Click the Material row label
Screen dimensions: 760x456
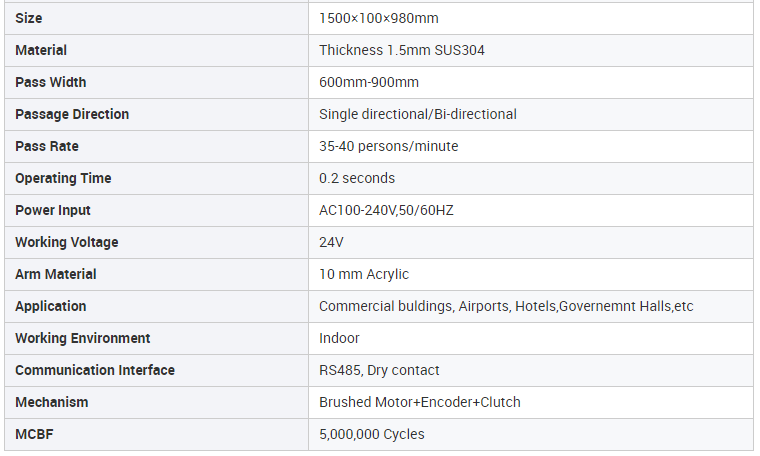point(41,50)
